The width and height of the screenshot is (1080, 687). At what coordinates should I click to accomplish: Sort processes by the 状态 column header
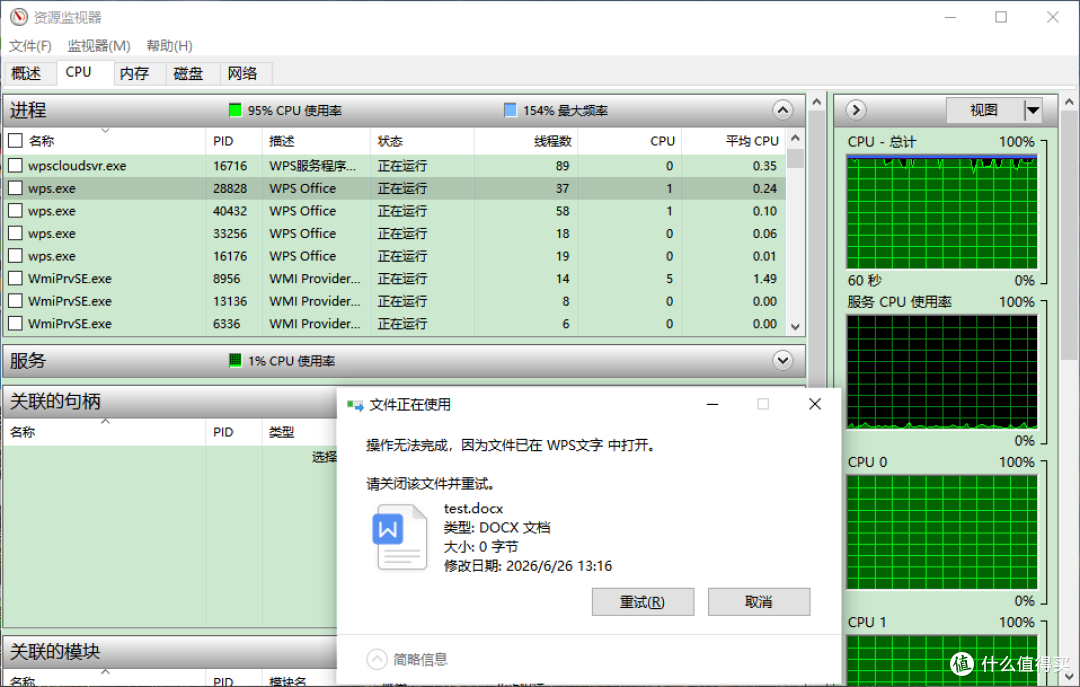(422, 141)
